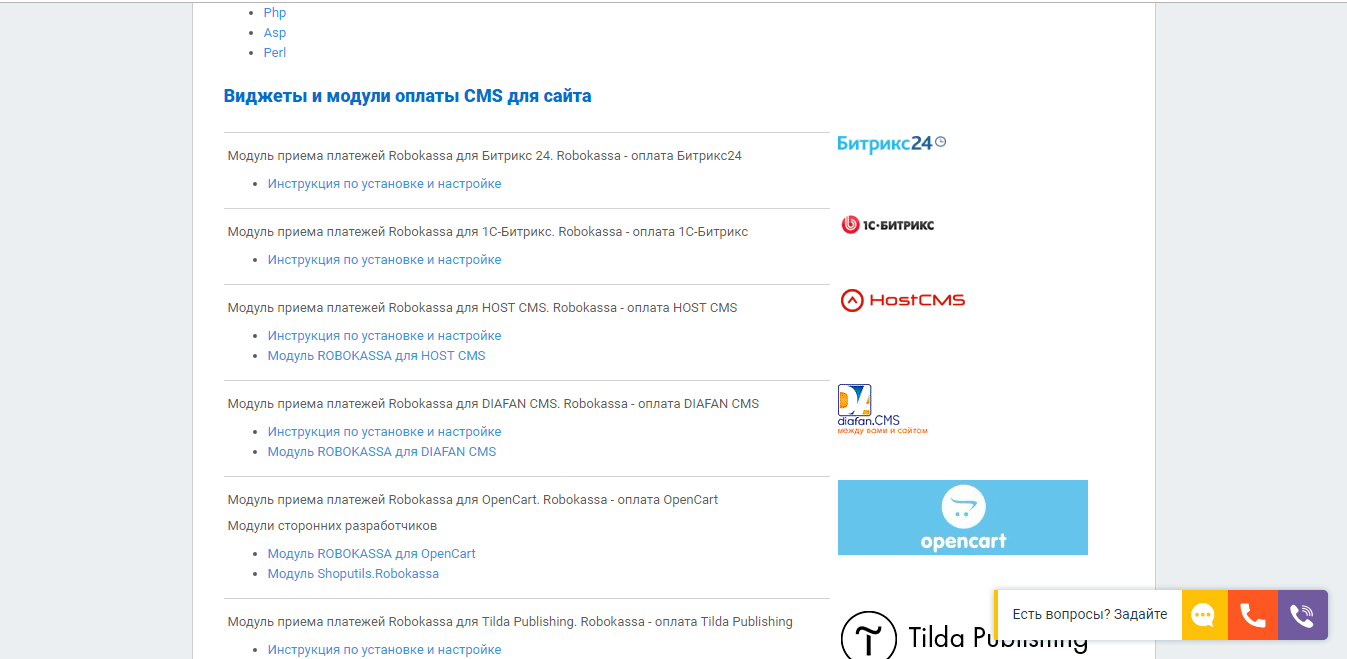
Task: Click the diafan.CMS logo
Action: coord(882,410)
